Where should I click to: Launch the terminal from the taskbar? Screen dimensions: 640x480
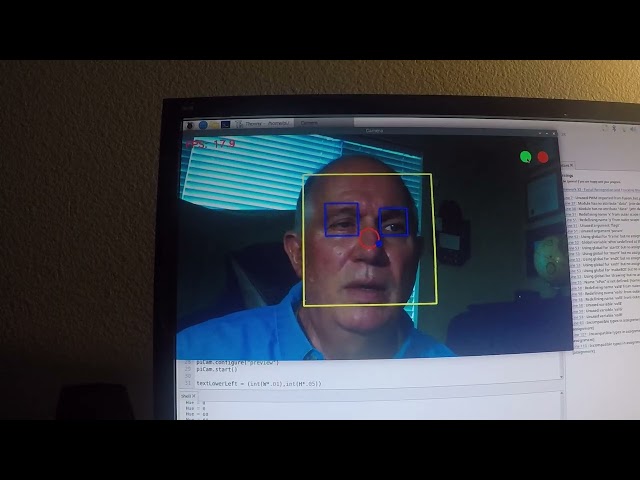pyautogui.click(x=225, y=124)
